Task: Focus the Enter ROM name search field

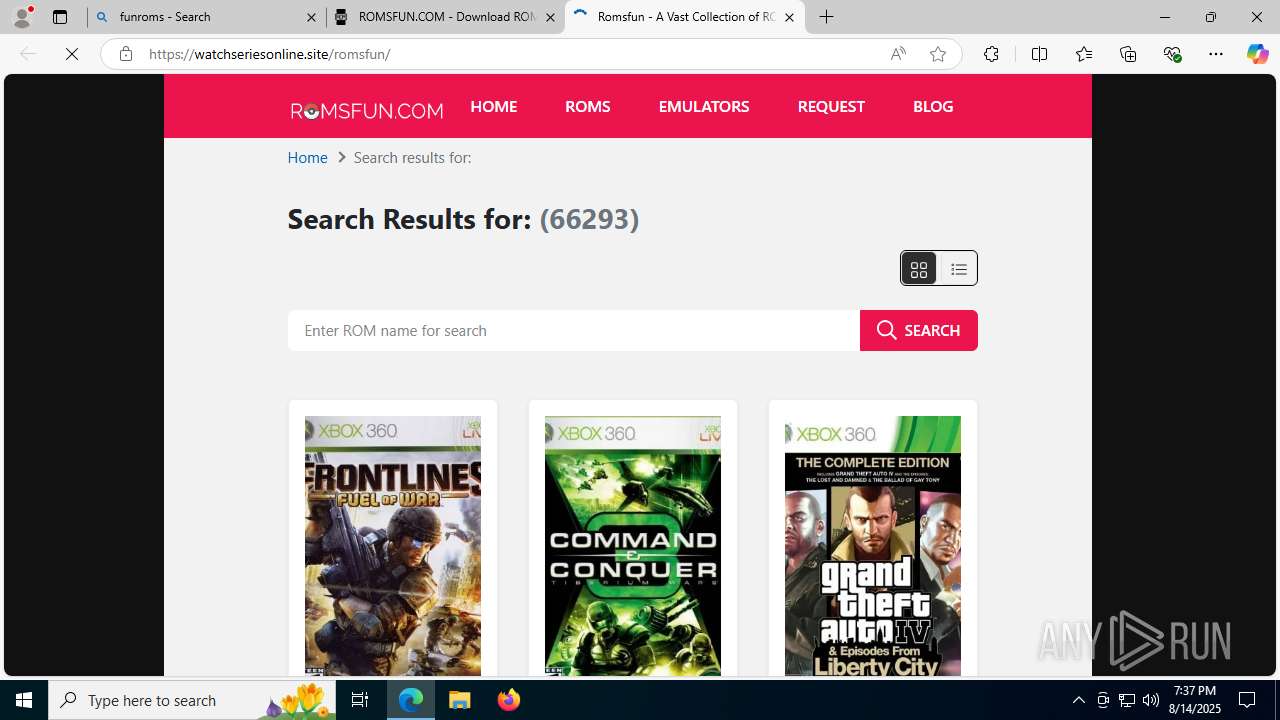Action: click(573, 331)
